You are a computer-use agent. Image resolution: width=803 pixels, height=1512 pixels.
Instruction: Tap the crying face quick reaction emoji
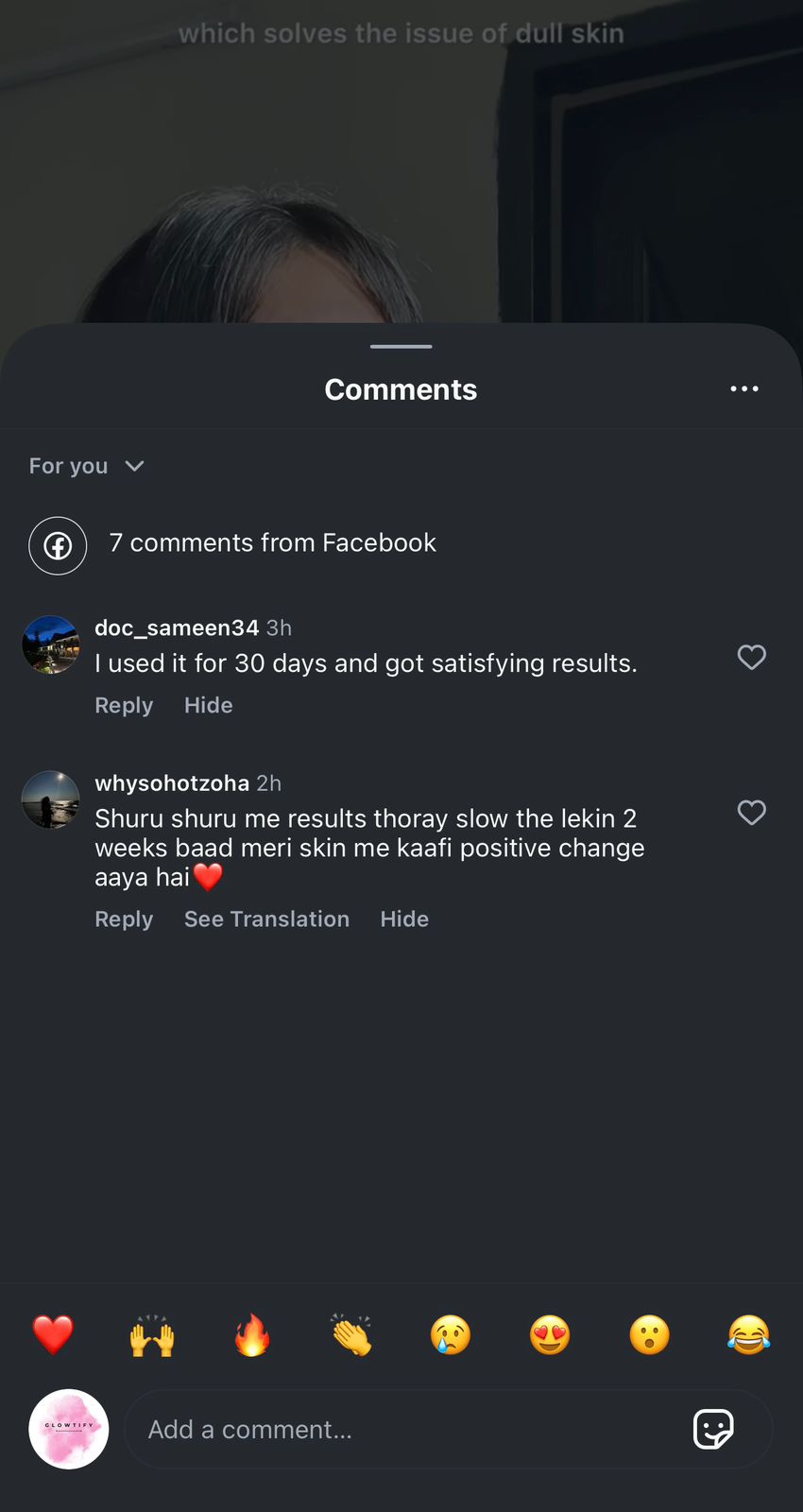tap(451, 1335)
